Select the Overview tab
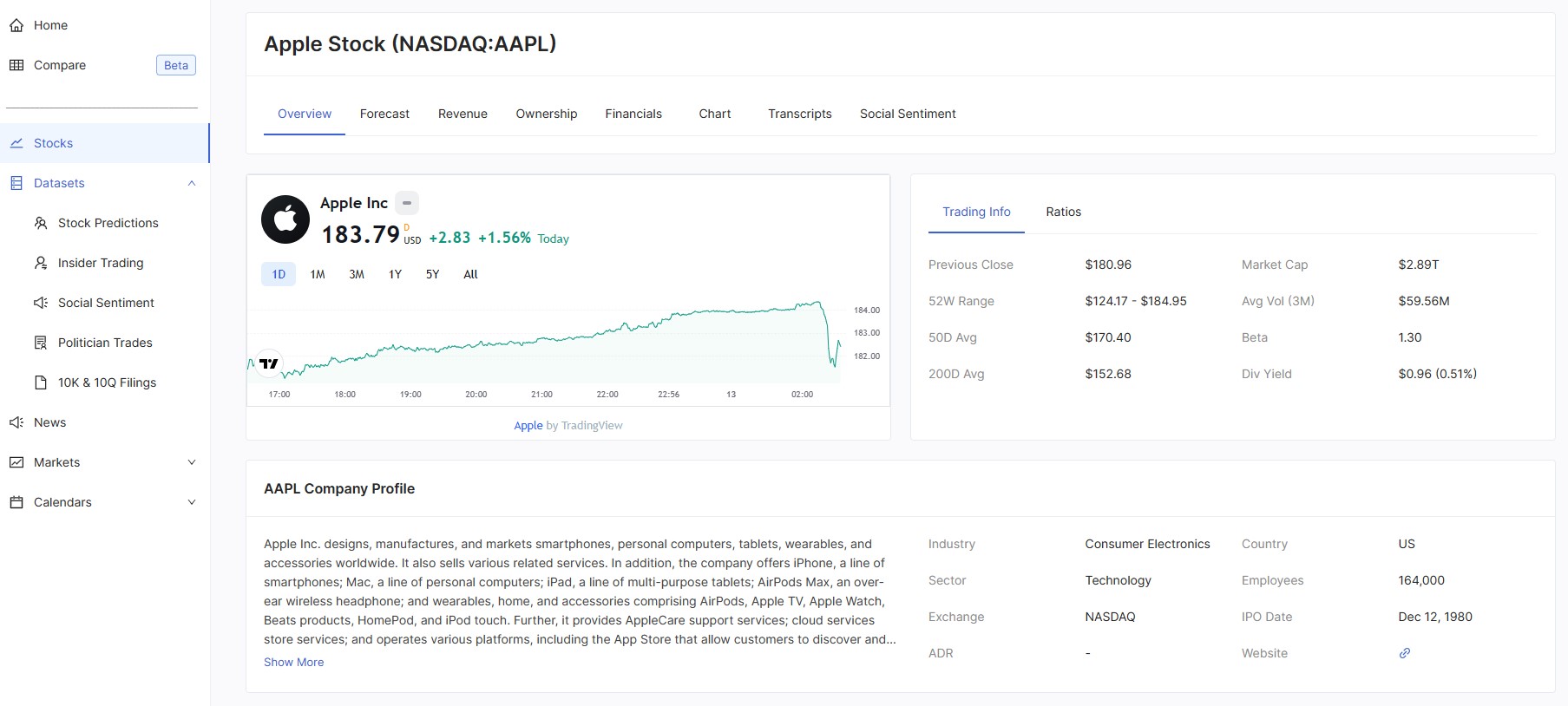This screenshot has height=706, width=1568. click(x=305, y=114)
